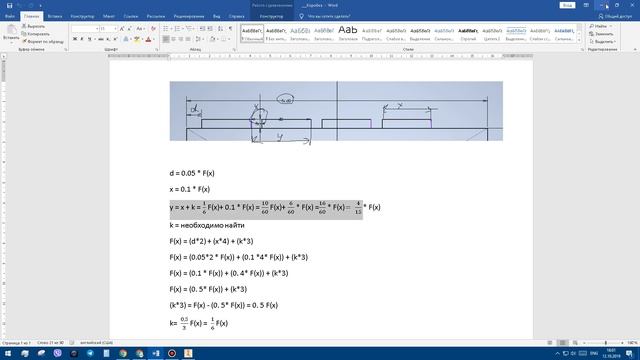Switch to Рассылки (Mailings) tab
Screen dimensions: 640x360
coord(156,16)
